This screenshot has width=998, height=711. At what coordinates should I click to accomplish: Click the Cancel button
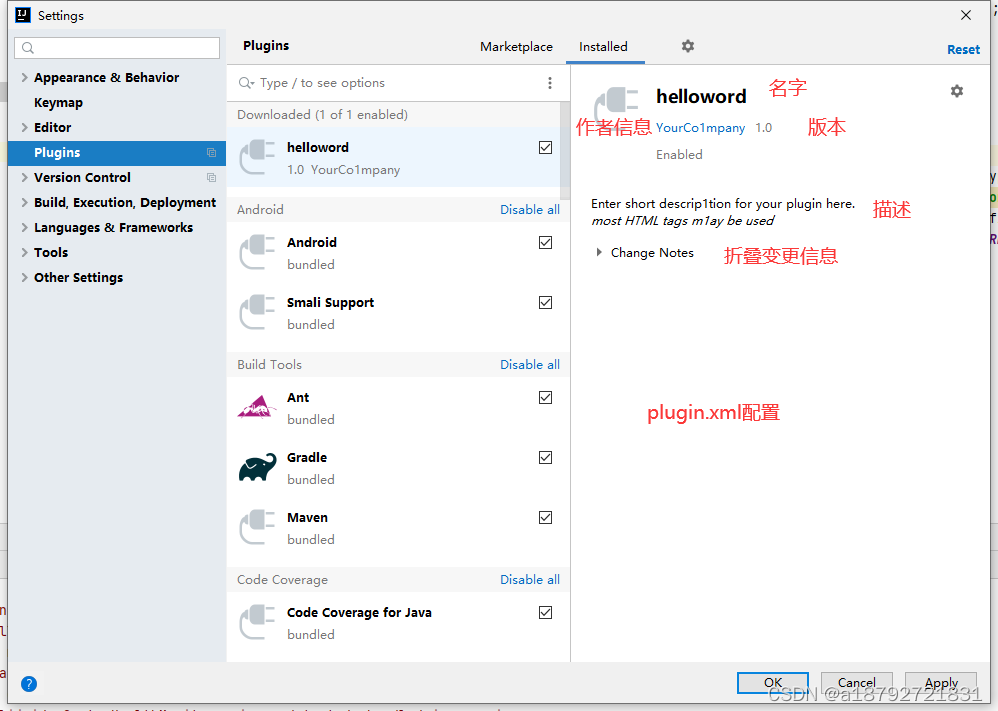[857, 683]
